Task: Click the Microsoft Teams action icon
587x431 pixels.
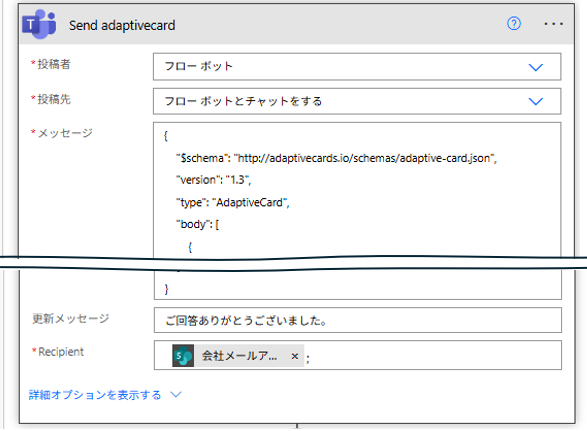Action: click(39, 24)
